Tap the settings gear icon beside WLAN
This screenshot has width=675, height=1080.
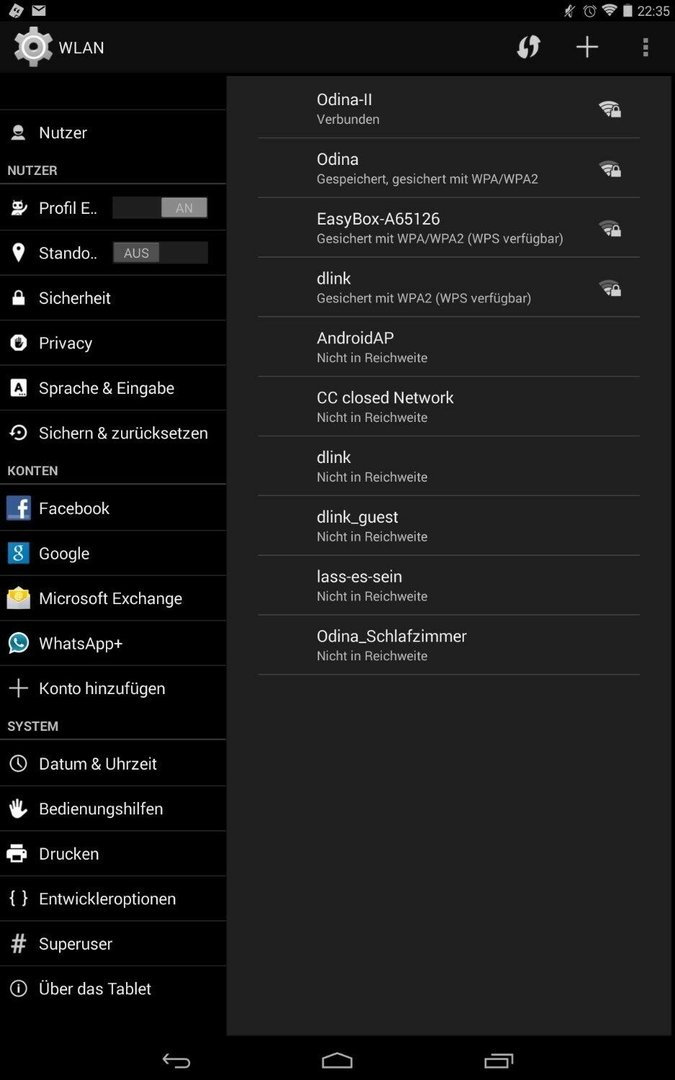(x=32, y=47)
